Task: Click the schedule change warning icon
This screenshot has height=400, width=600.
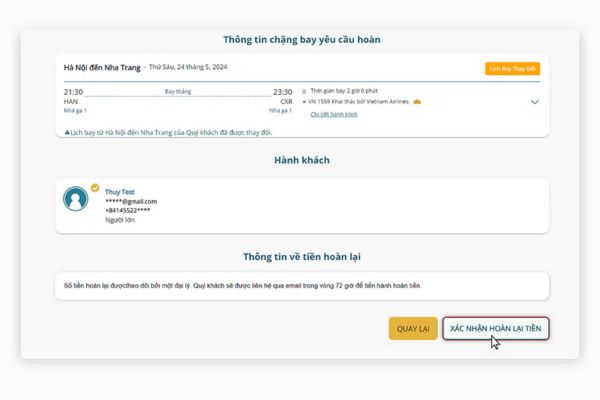Action: [67, 132]
